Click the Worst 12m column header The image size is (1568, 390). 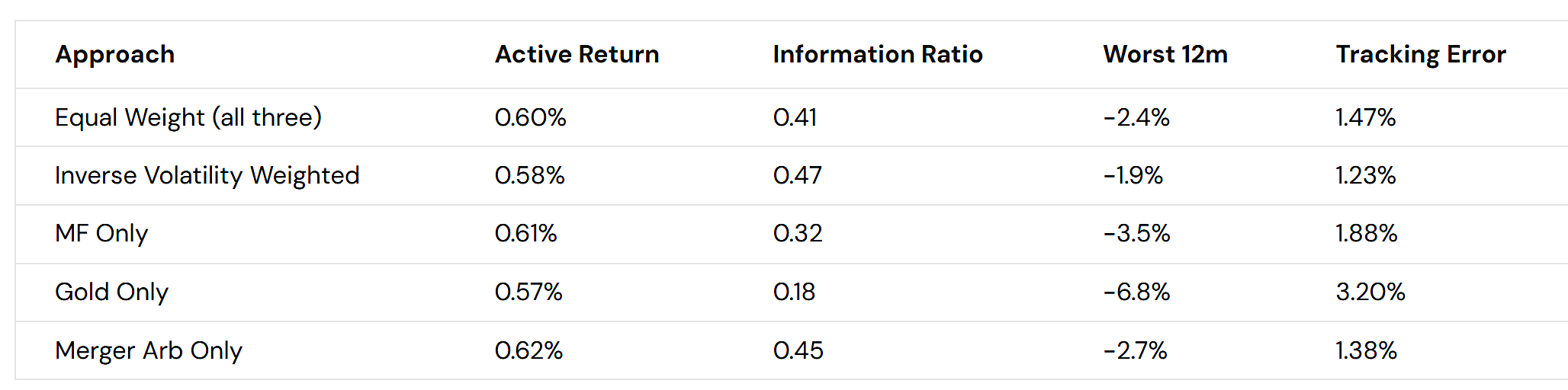pyautogui.click(x=1165, y=55)
